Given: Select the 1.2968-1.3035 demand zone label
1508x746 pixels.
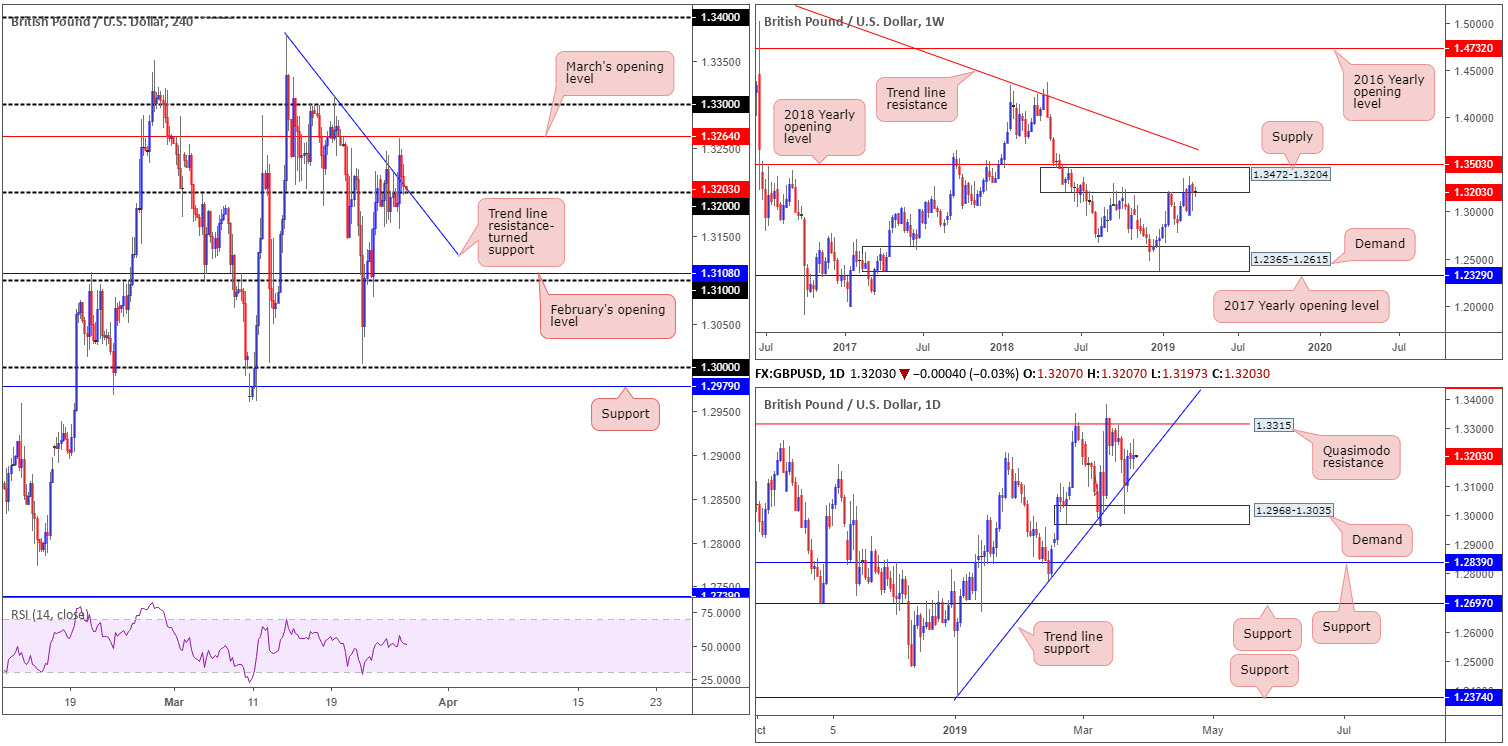Looking at the screenshot, I should click(1292, 510).
